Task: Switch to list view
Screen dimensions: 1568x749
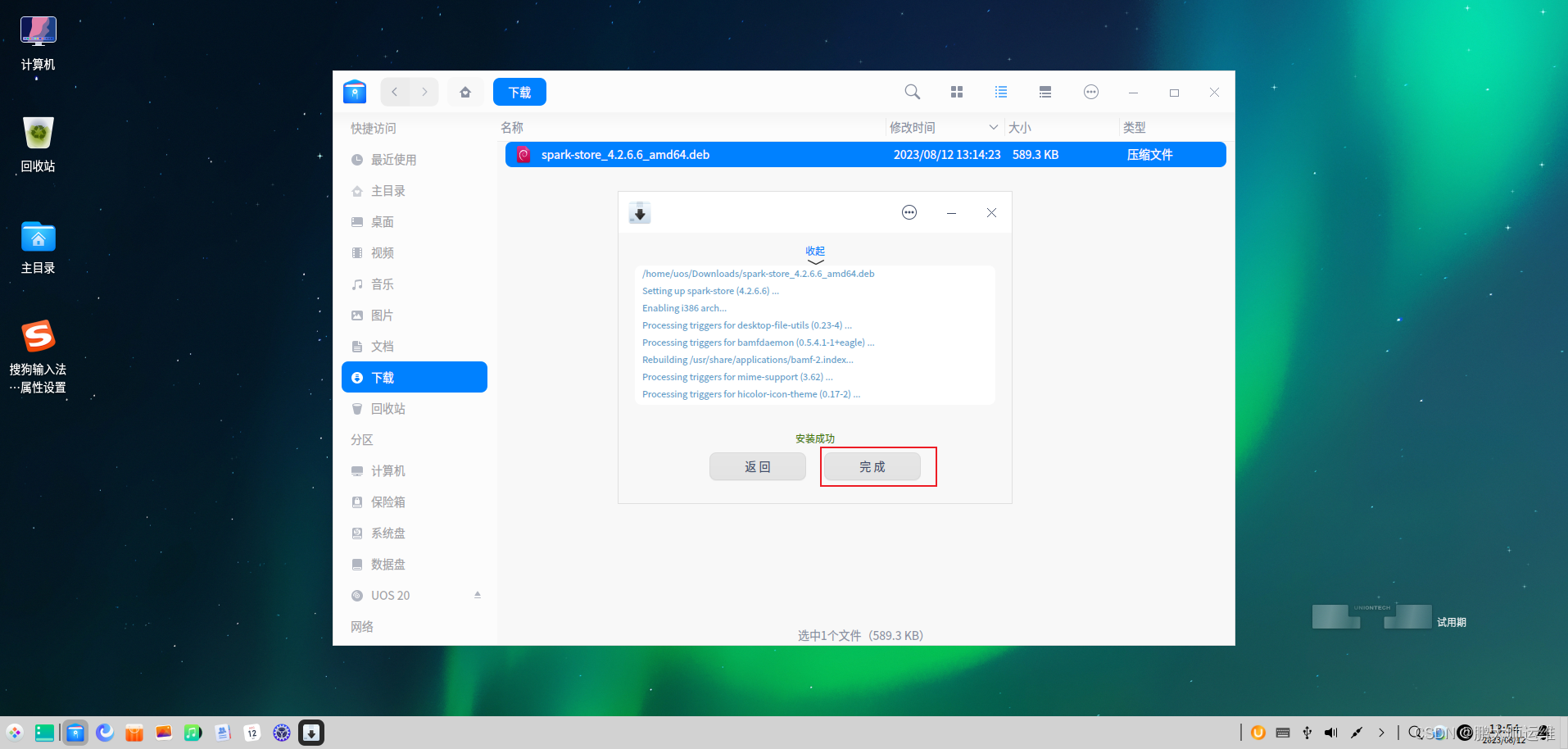Action: (1001, 92)
